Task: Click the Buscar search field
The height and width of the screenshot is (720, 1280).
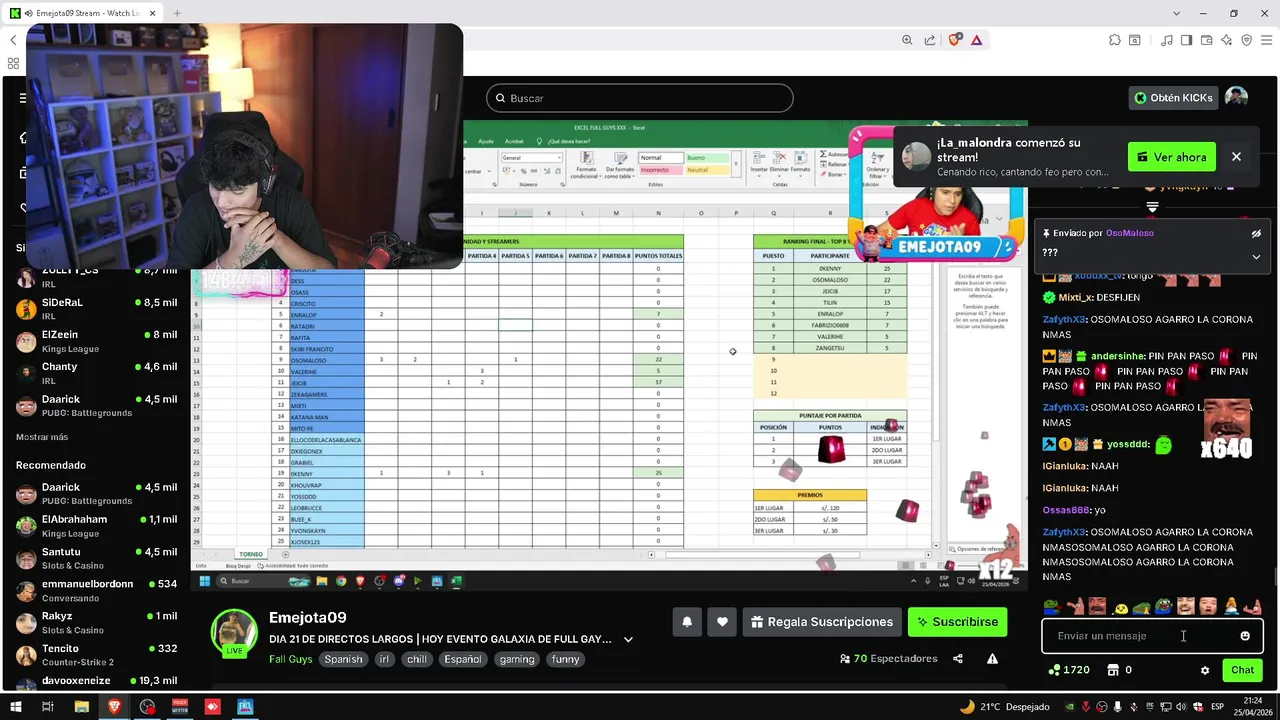Action: tap(640, 98)
